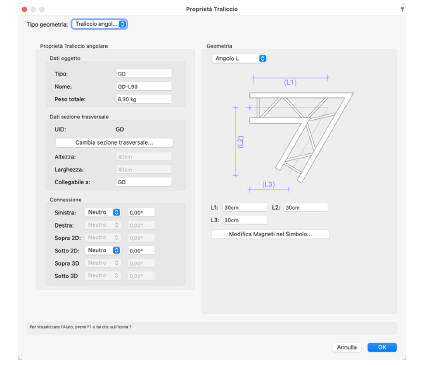Click Modifica Magneti nel Simbolo button
Viewport: 421px width, 365px height.
tap(270, 234)
